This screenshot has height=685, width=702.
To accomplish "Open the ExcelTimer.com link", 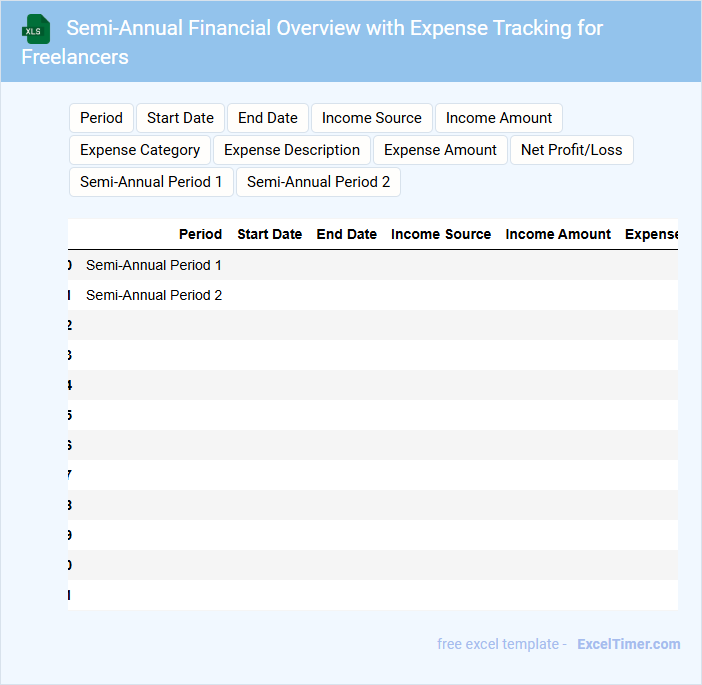I will pyautogui.click(x=628, y=644).
